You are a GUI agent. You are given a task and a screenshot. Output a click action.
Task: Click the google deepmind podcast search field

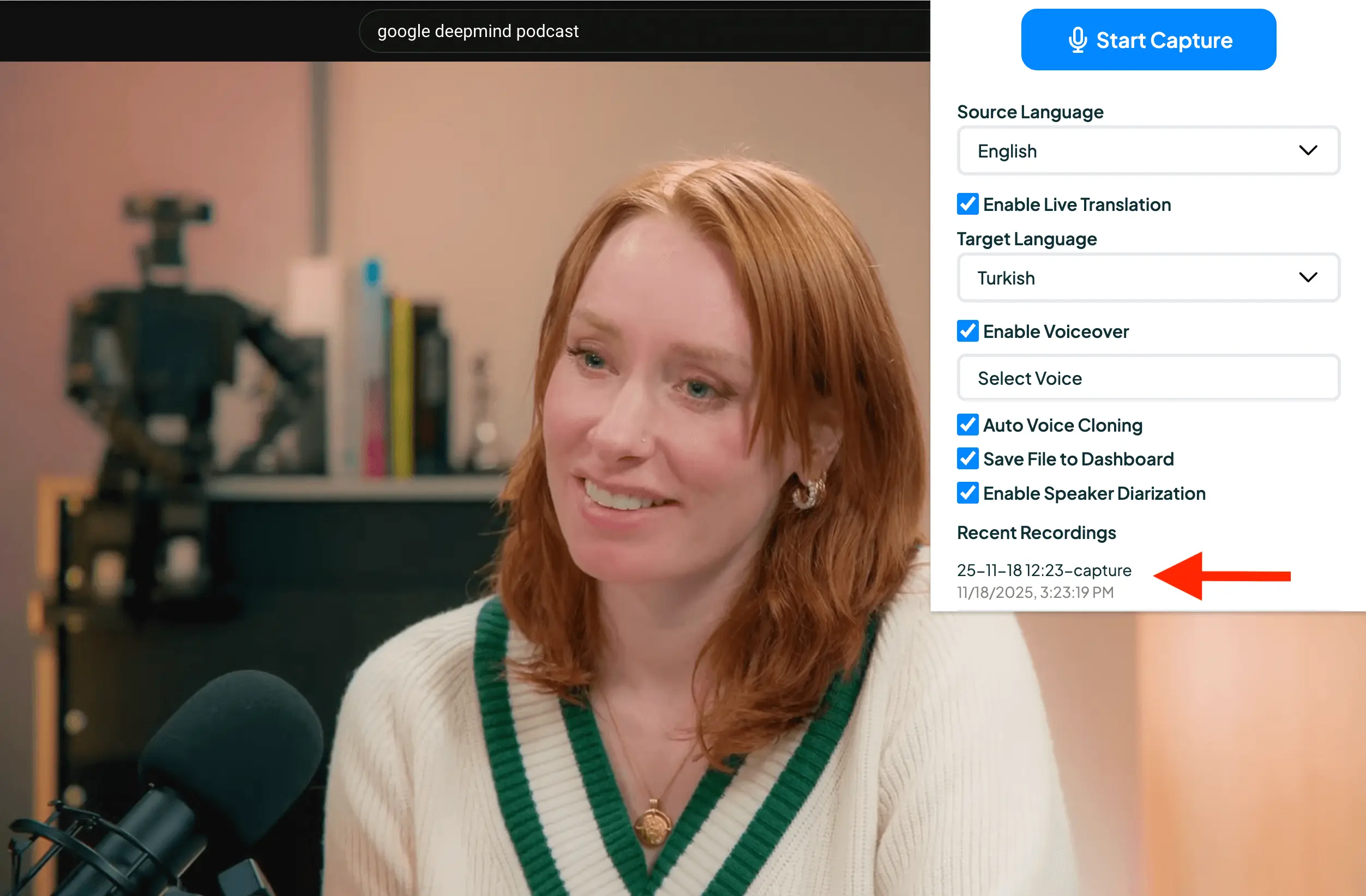pos(631,31)
